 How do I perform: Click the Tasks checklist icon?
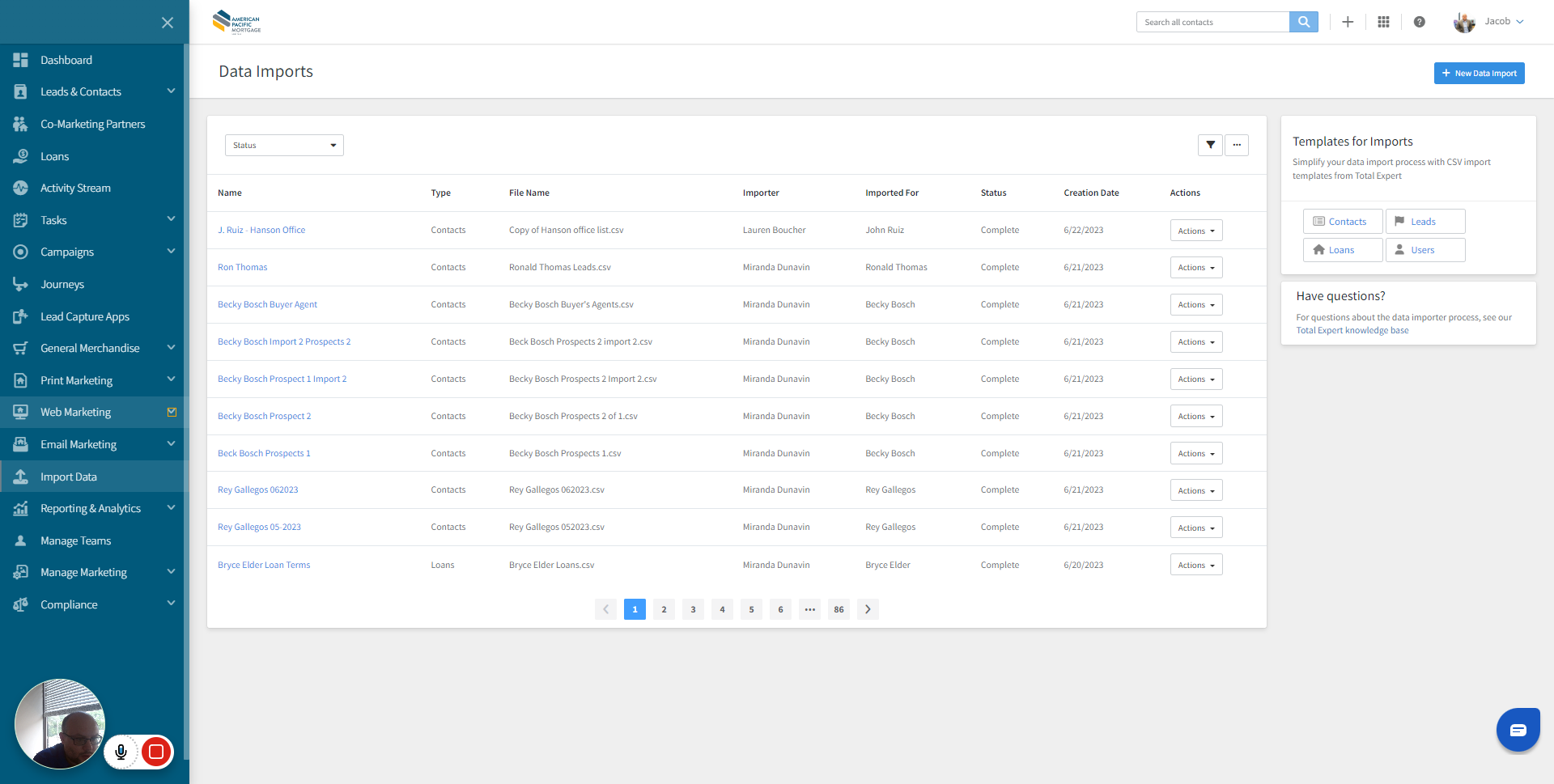(20, 220)
